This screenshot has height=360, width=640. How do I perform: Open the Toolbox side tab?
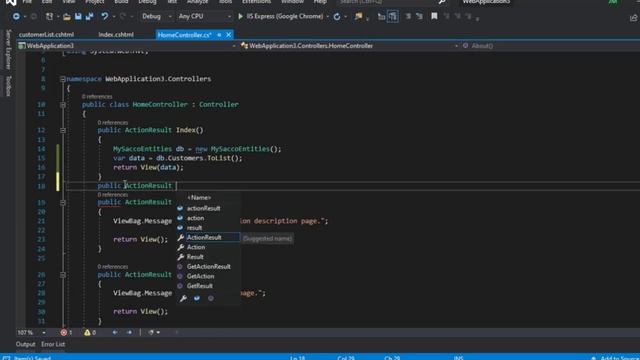coord(8,86)
